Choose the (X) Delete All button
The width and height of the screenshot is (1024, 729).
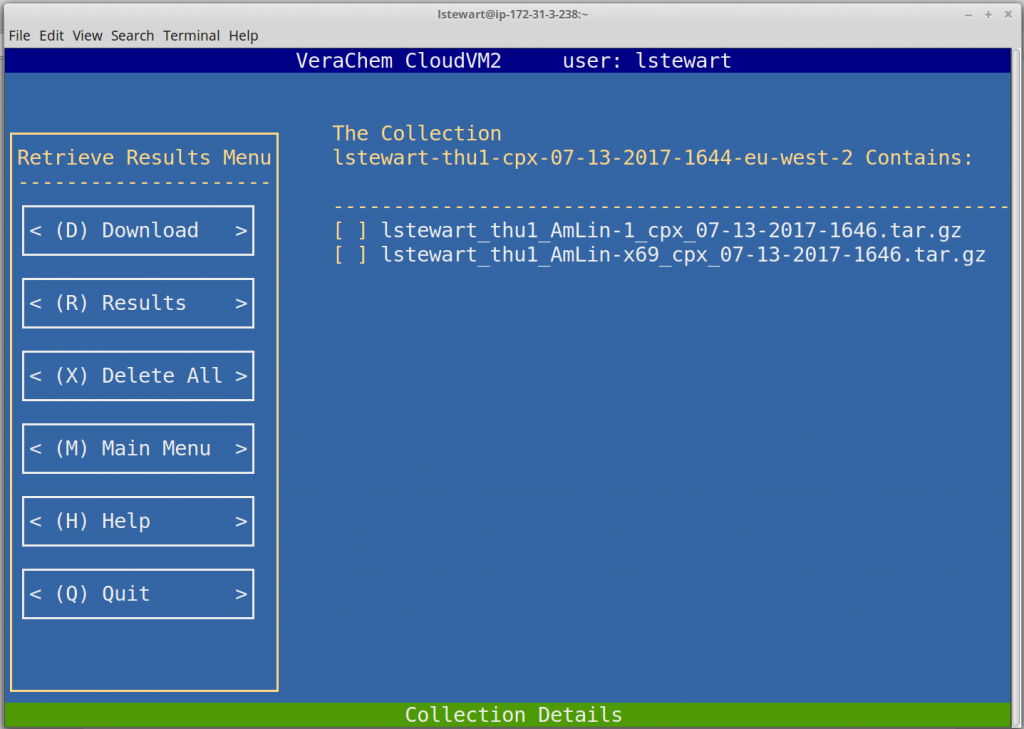coord(138,376)
